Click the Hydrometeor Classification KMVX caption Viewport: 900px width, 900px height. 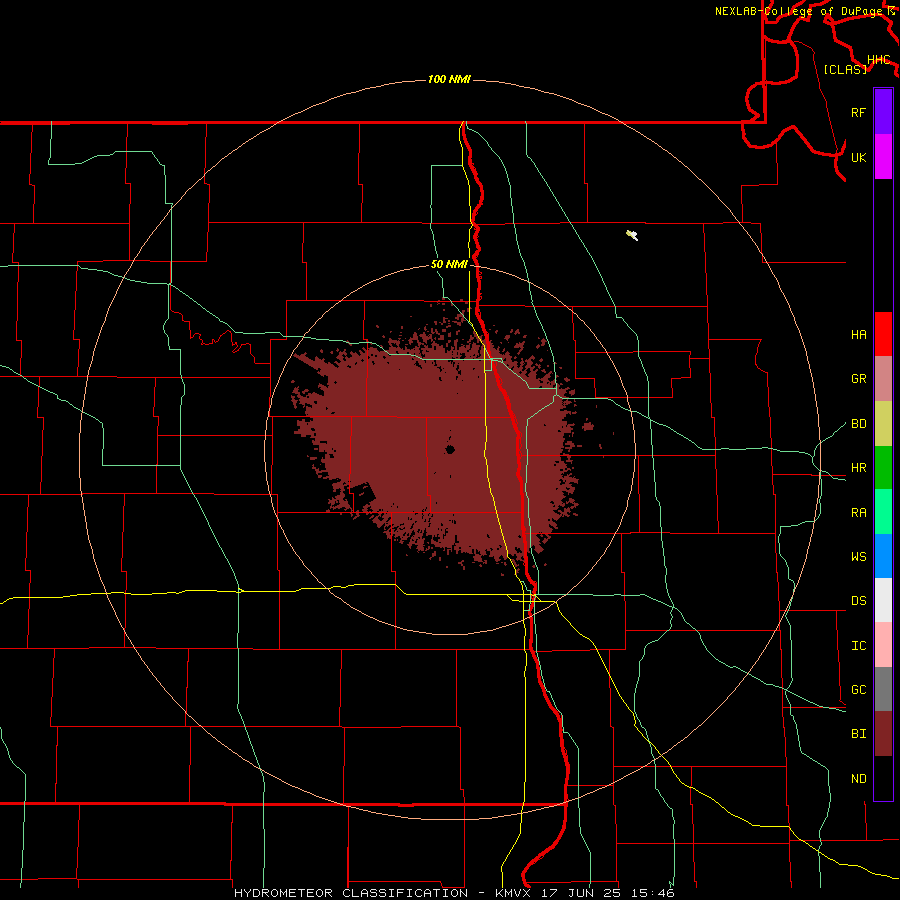[454, 893]
